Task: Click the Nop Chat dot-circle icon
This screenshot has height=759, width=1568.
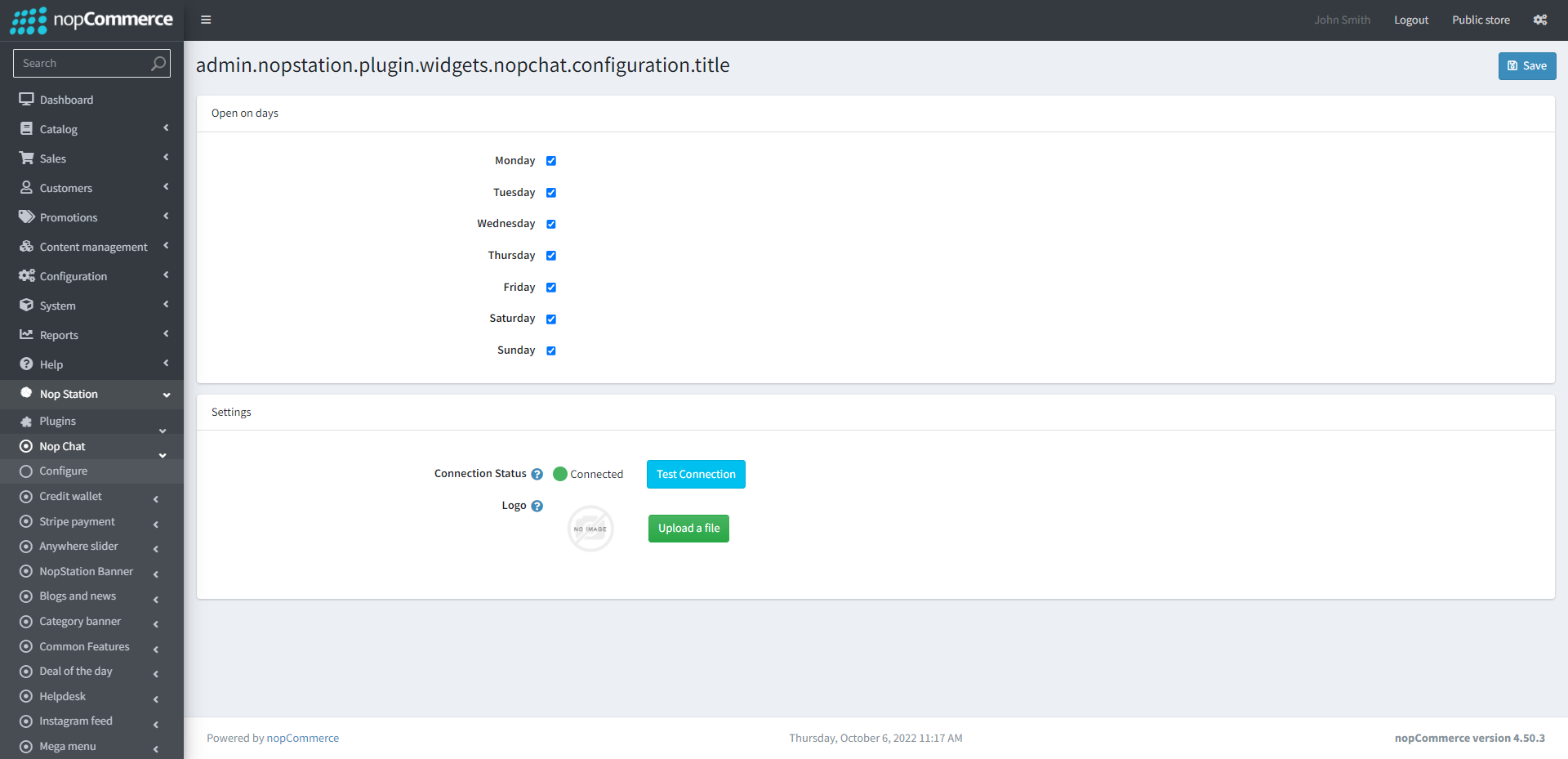Action: click(26, 446)
